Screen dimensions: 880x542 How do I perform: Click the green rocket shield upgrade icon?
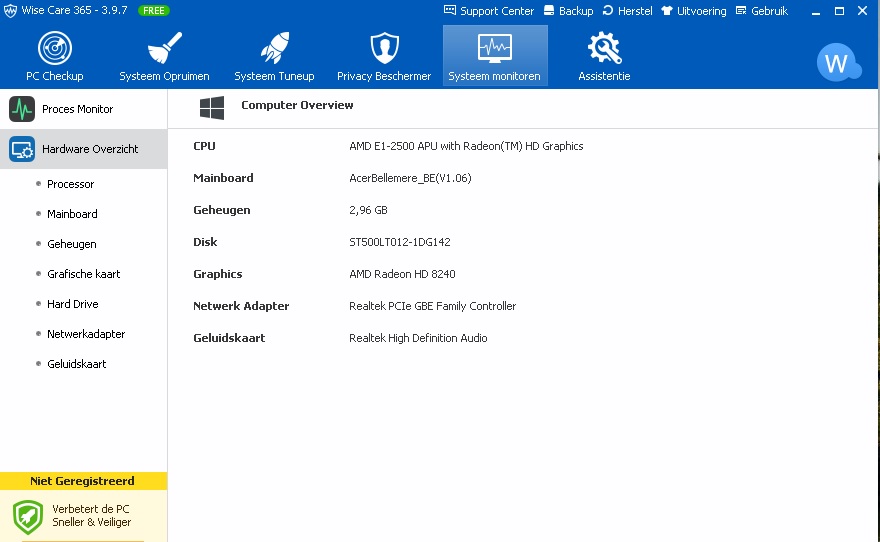tap(28, 517)
